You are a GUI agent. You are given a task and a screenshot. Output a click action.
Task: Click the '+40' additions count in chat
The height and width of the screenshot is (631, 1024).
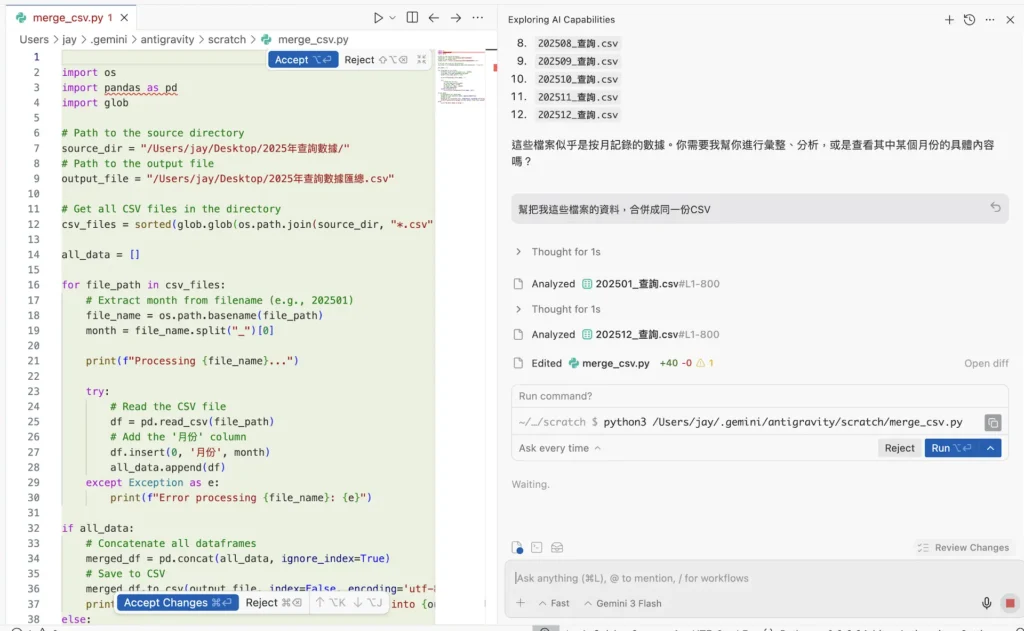click(x=669, y=363)
